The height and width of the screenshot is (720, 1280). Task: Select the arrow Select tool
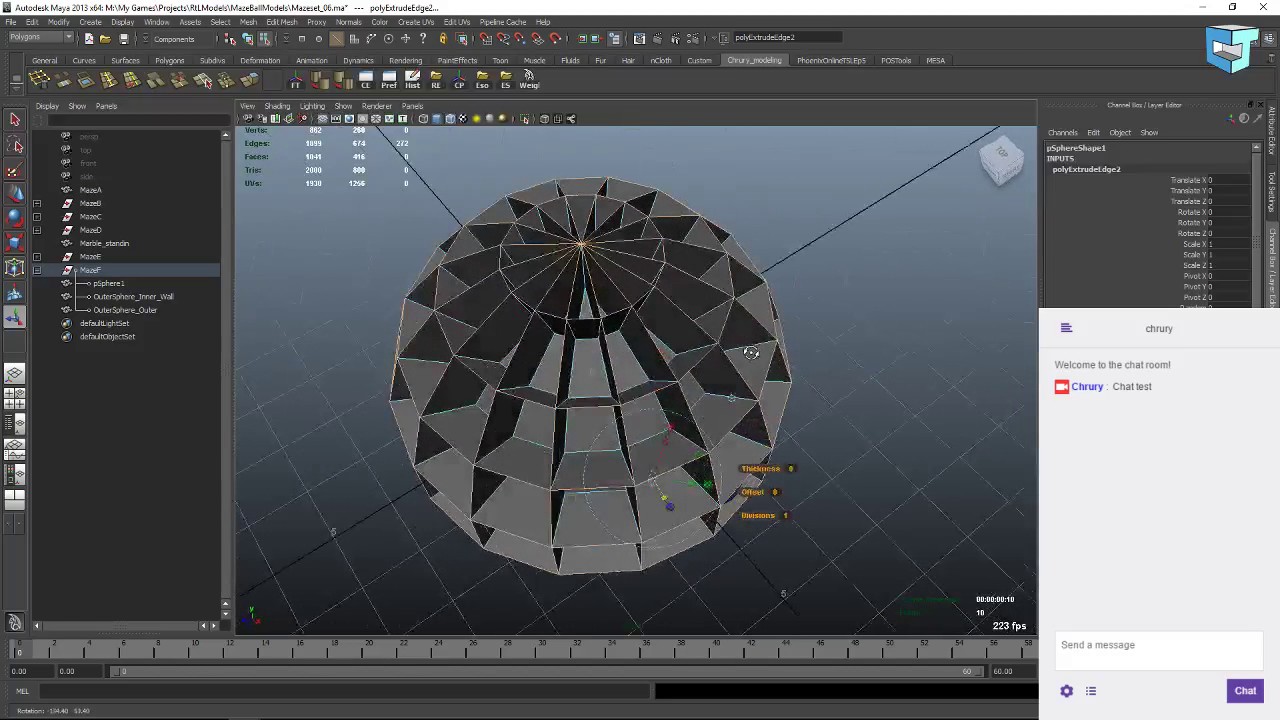(14, 119)
